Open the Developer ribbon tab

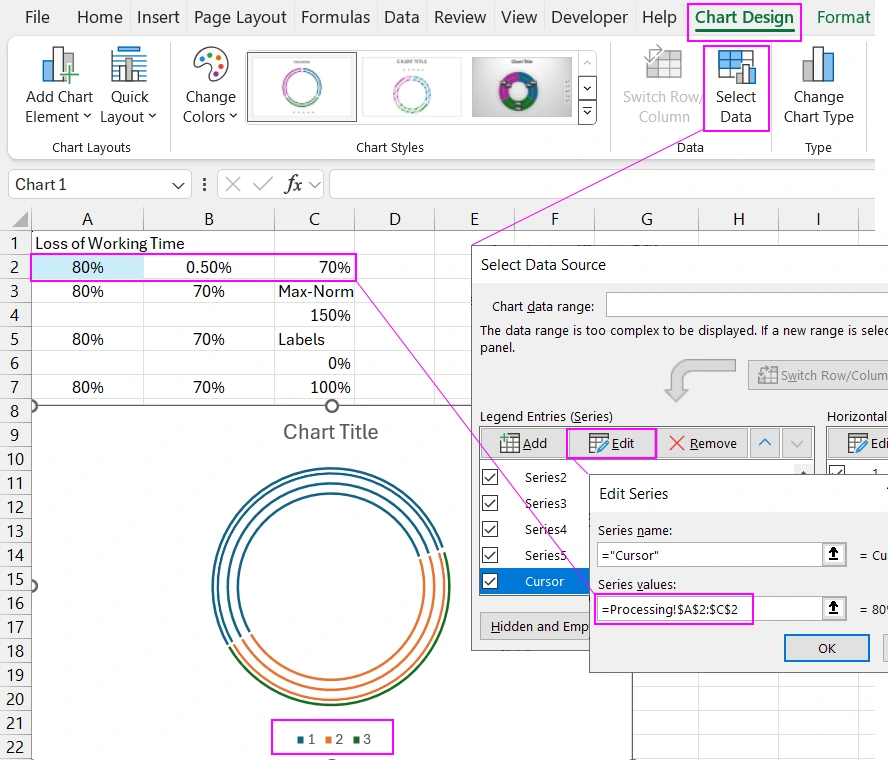(589, 17)
